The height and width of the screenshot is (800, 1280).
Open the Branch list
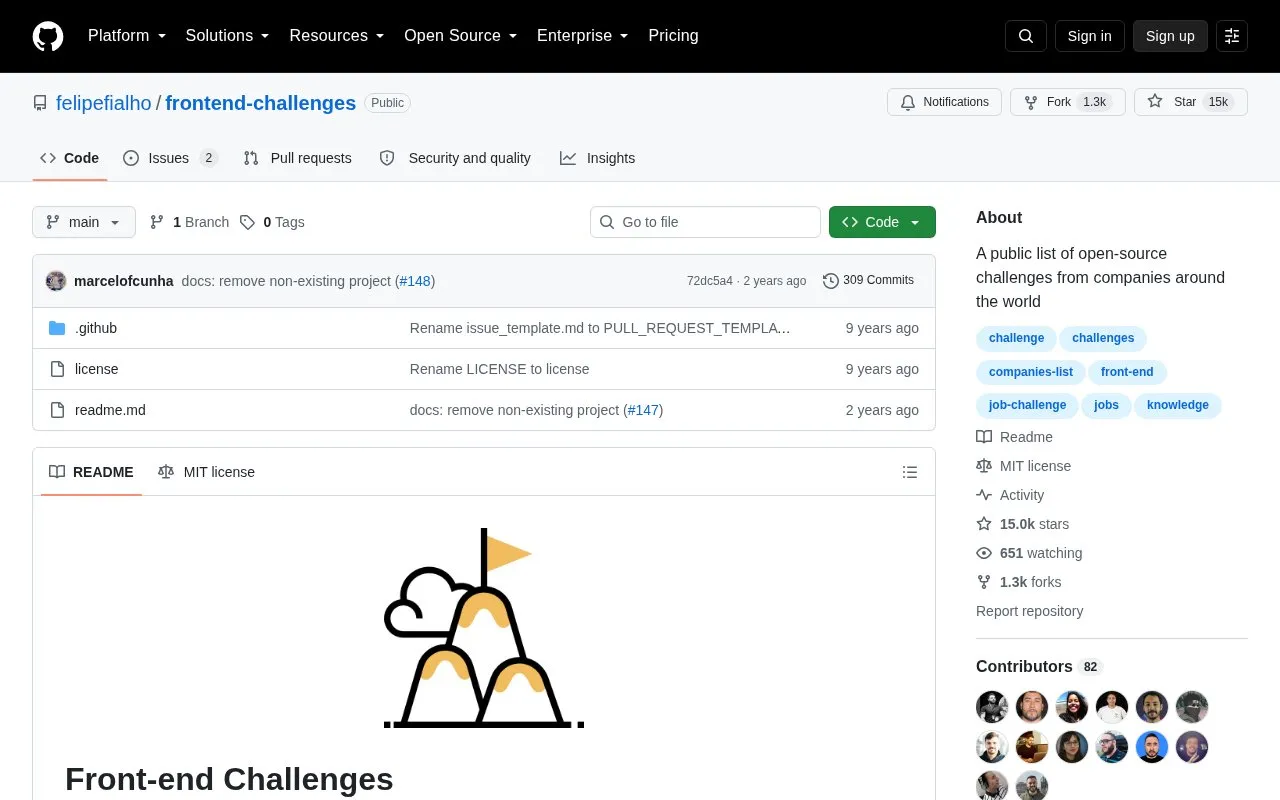point(189,222)
